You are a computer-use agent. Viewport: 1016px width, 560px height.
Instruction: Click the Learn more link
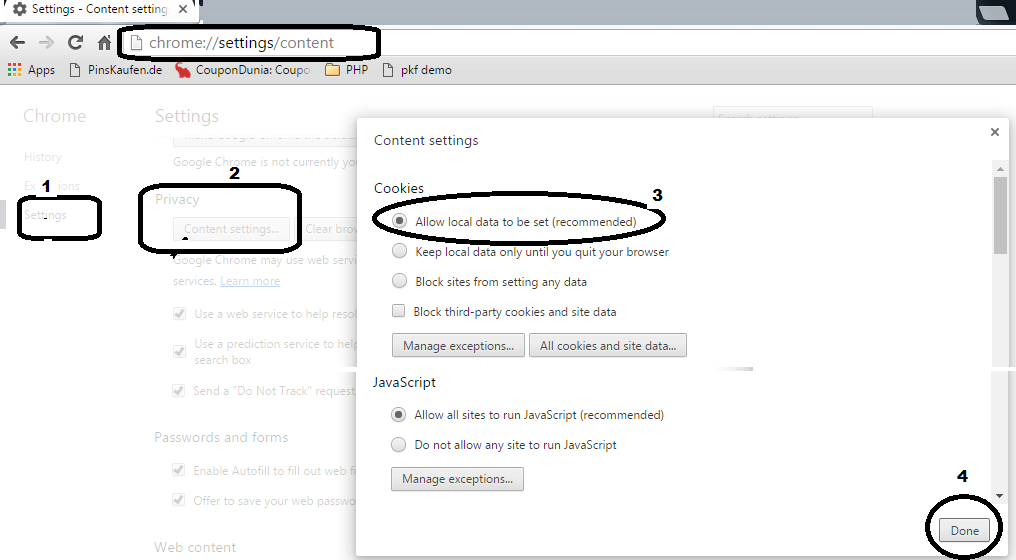coord(250,281)
